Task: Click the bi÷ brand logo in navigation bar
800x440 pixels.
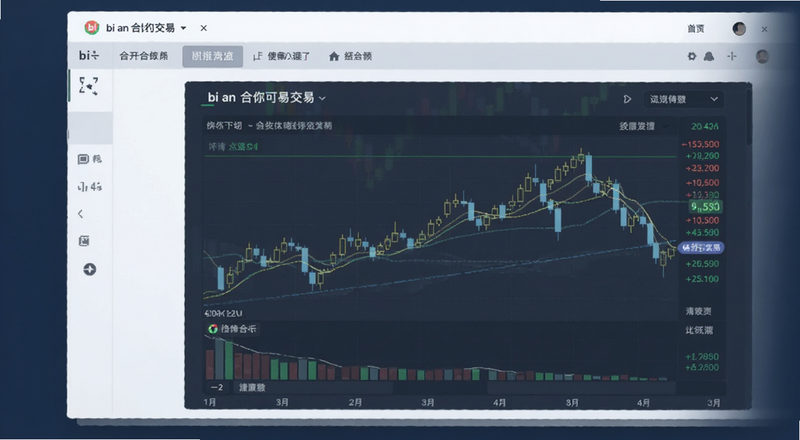Action: (x=89, y=56)
